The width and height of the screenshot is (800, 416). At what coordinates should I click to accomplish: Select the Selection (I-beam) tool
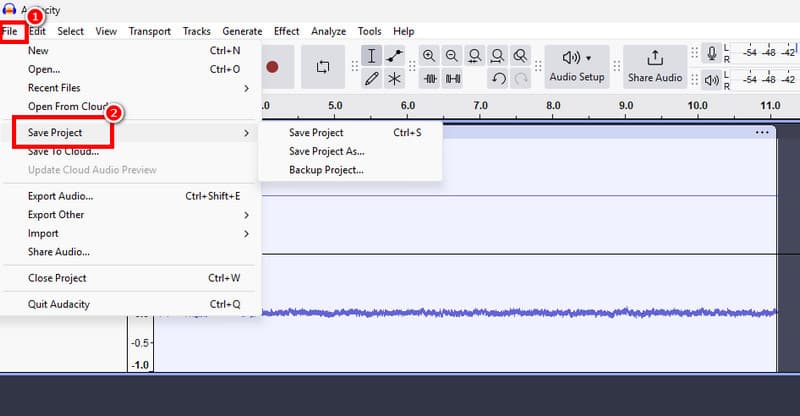click(371, 56)
